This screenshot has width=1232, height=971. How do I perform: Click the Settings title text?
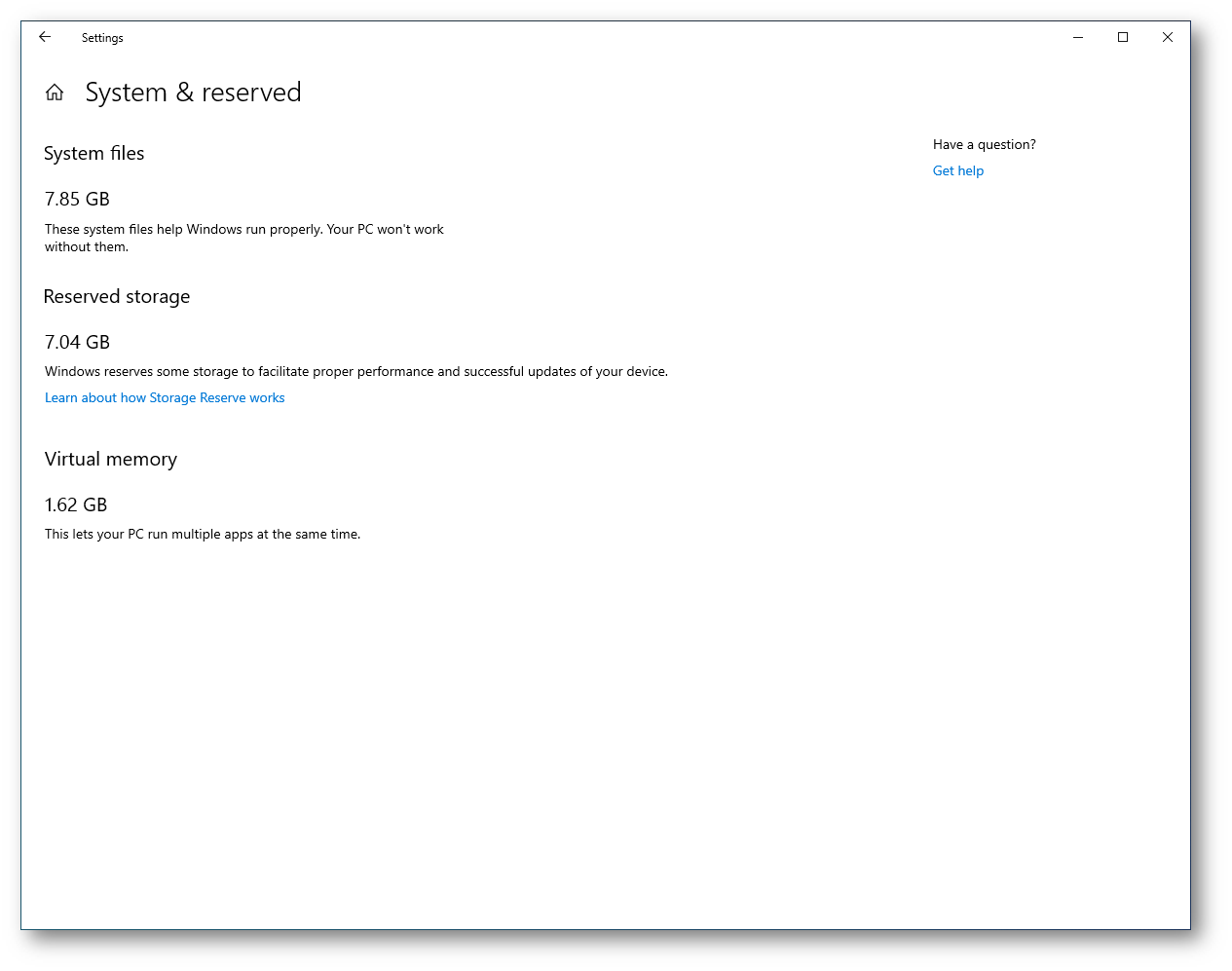click(x=102, y=38)
